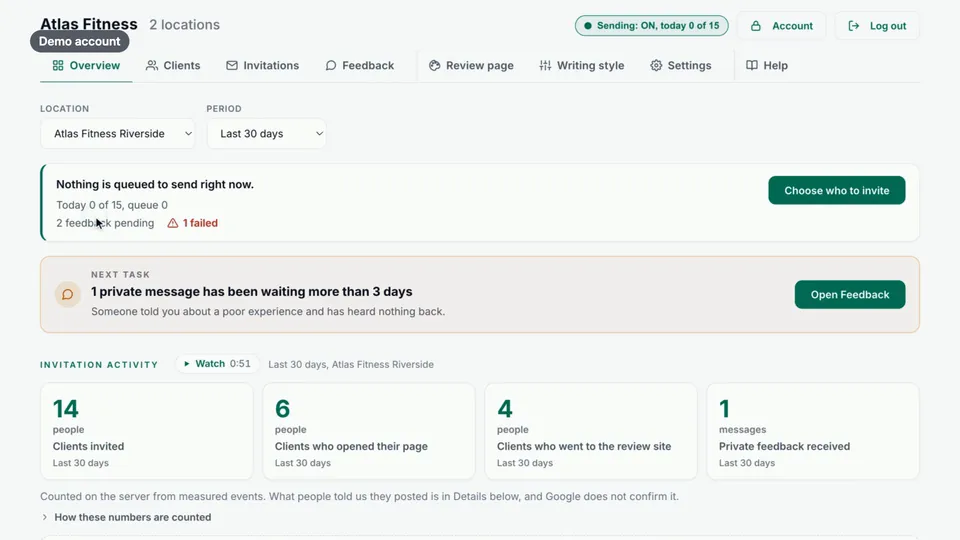Click the Help book icon

pos(752,66)
